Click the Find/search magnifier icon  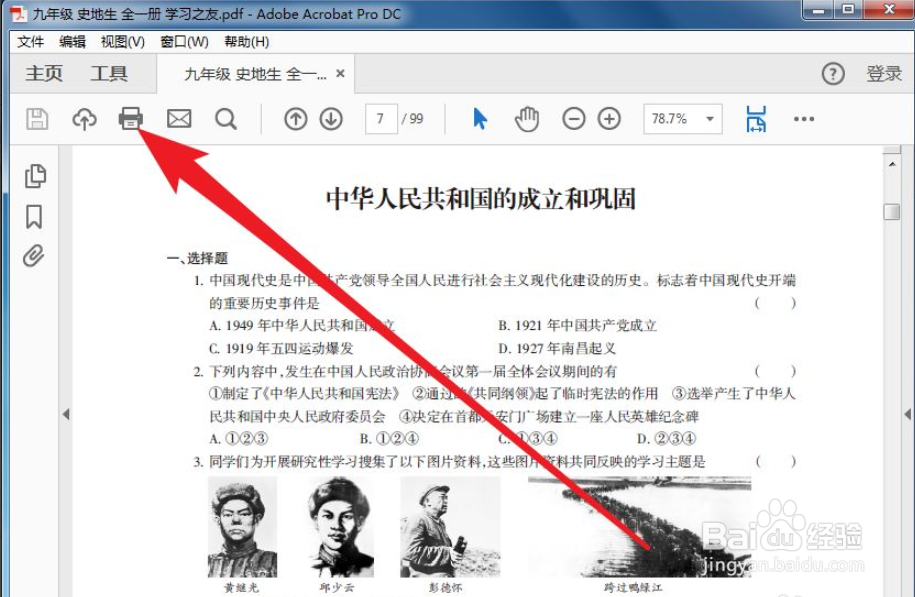coord(226,118)
